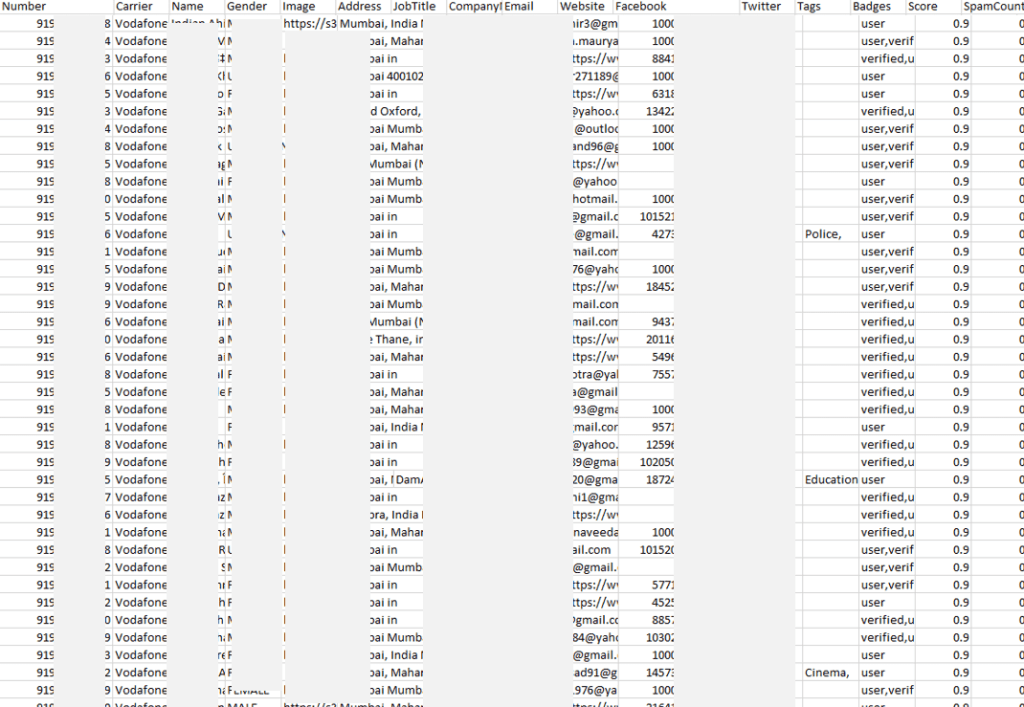This screenshot has height=707, width=1024.
Task: Select the Twitter column header
Action: coord(766,6)
